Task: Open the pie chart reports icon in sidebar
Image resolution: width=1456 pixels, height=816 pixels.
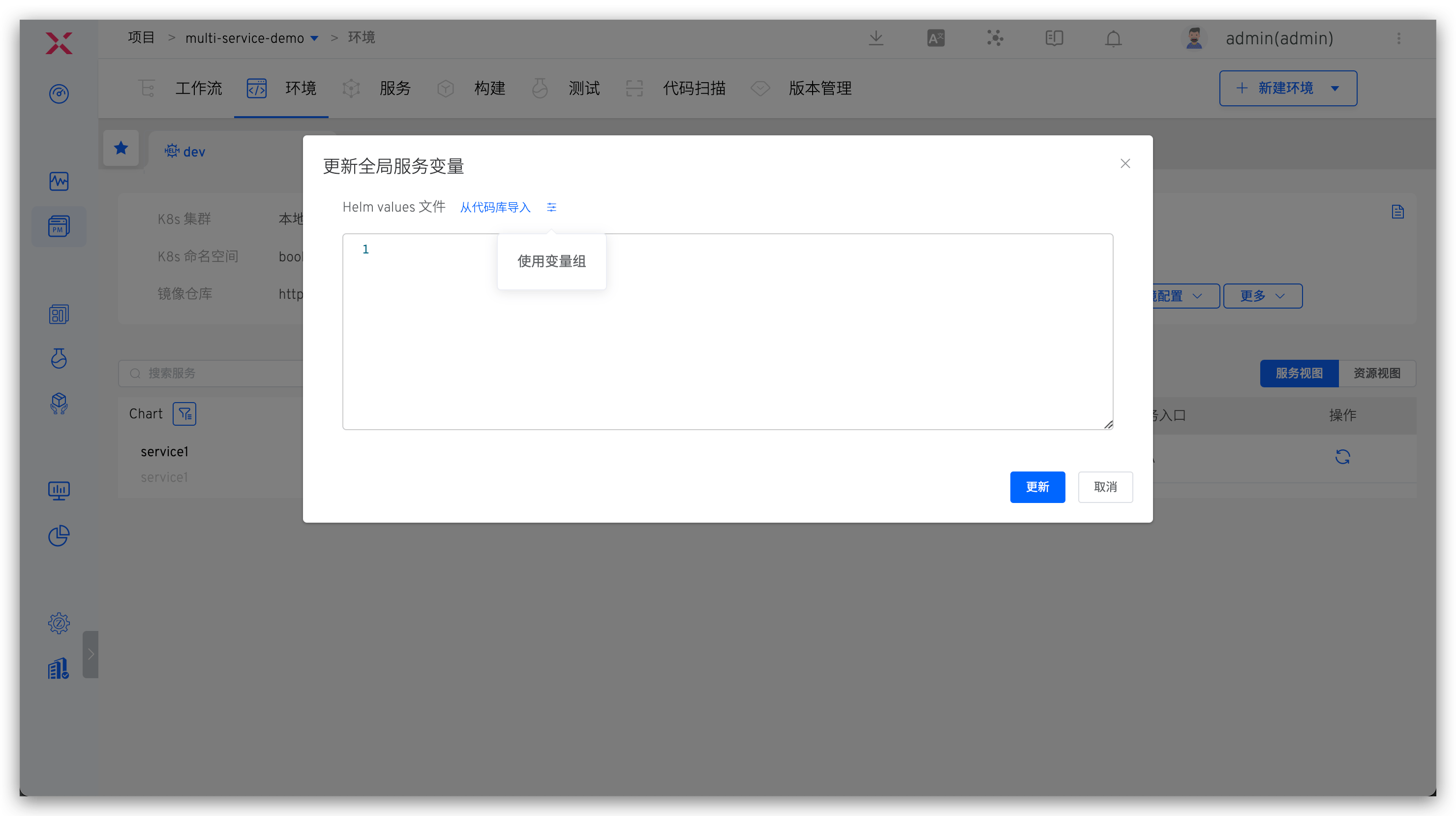Action: (x=59, y=535)
